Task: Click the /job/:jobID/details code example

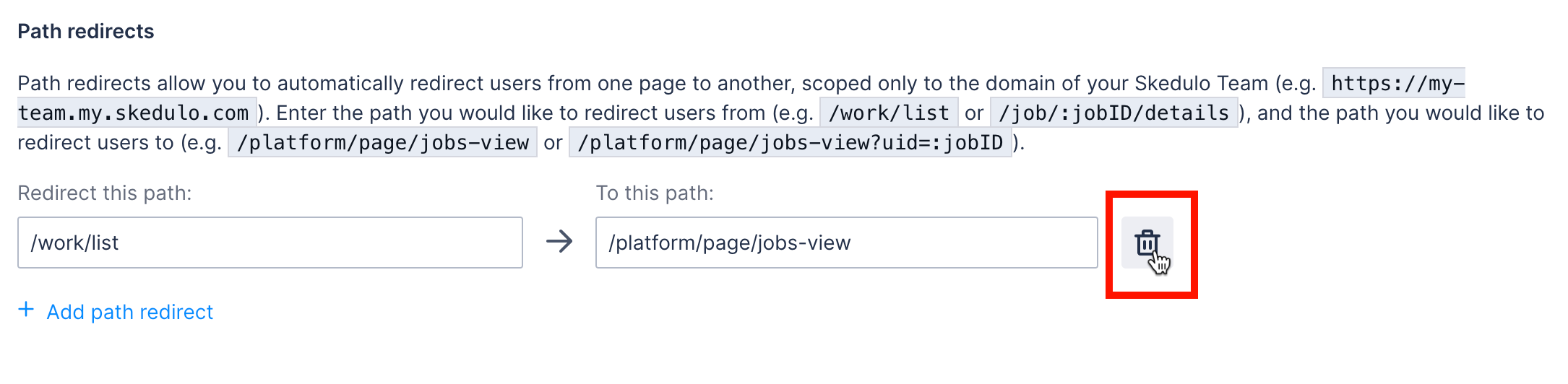Action: tap(1113, 113)
